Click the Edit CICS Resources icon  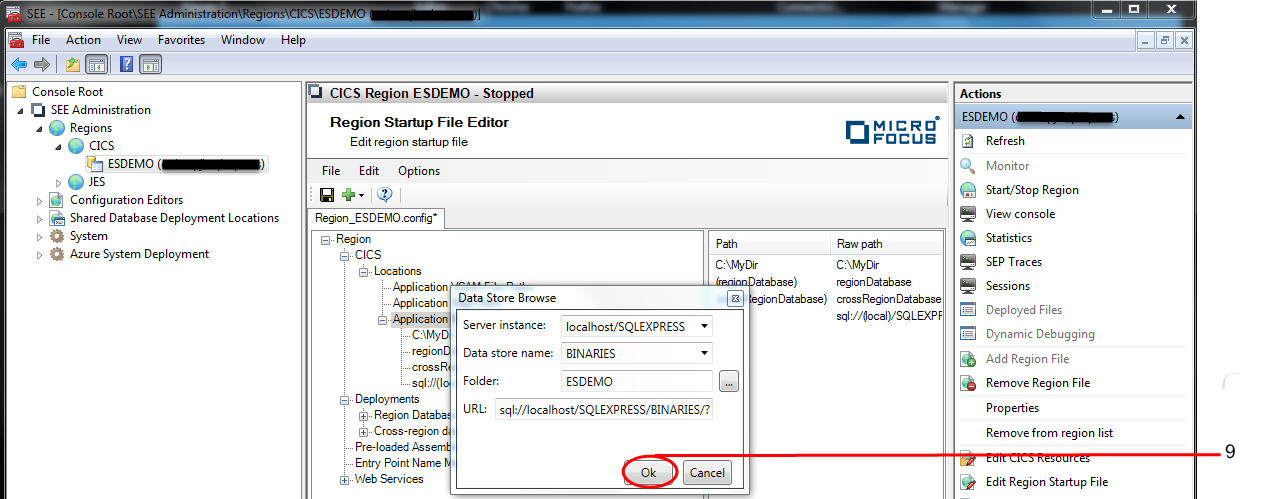(968, 458)
